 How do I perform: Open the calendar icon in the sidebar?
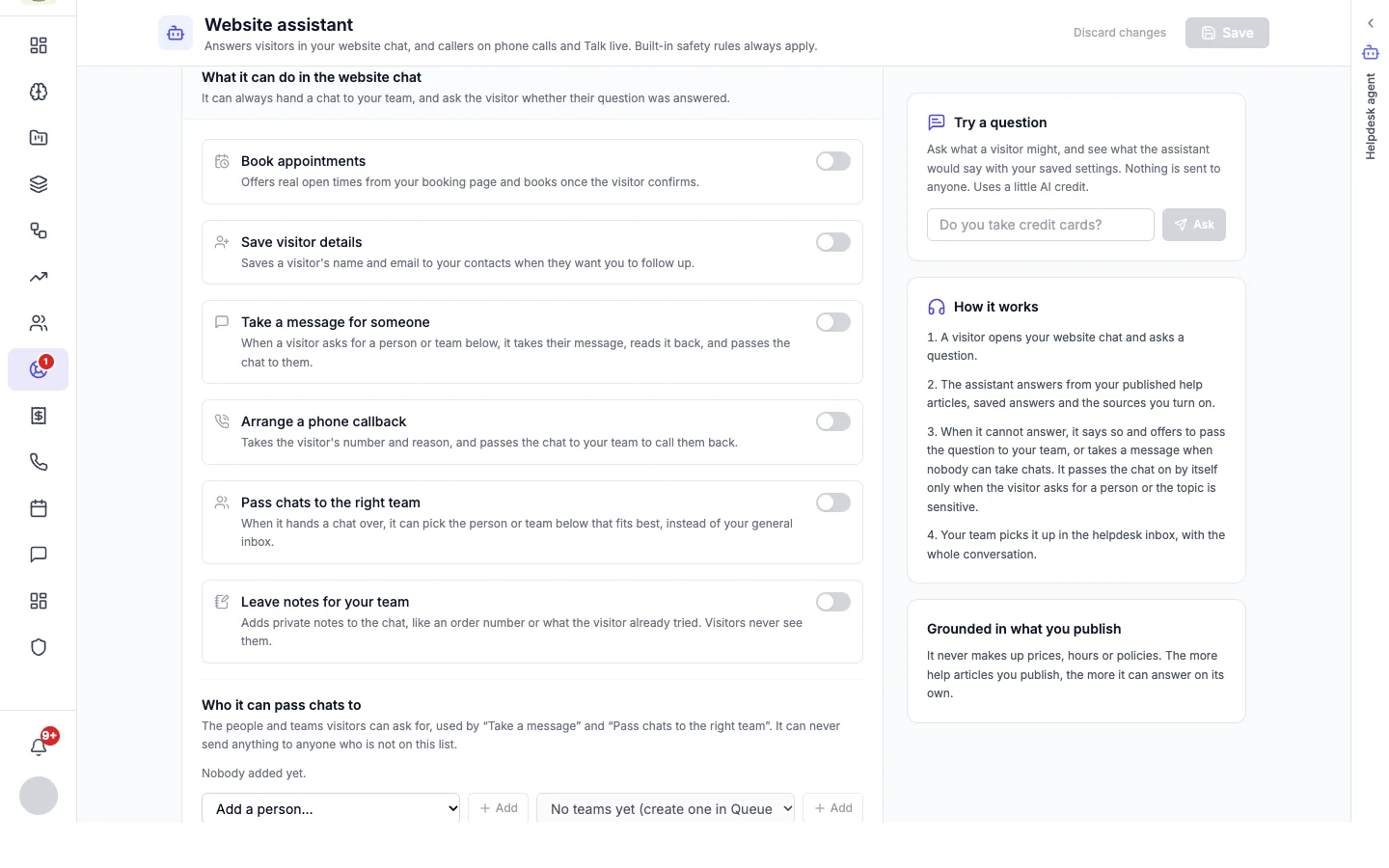click(39, 508)
